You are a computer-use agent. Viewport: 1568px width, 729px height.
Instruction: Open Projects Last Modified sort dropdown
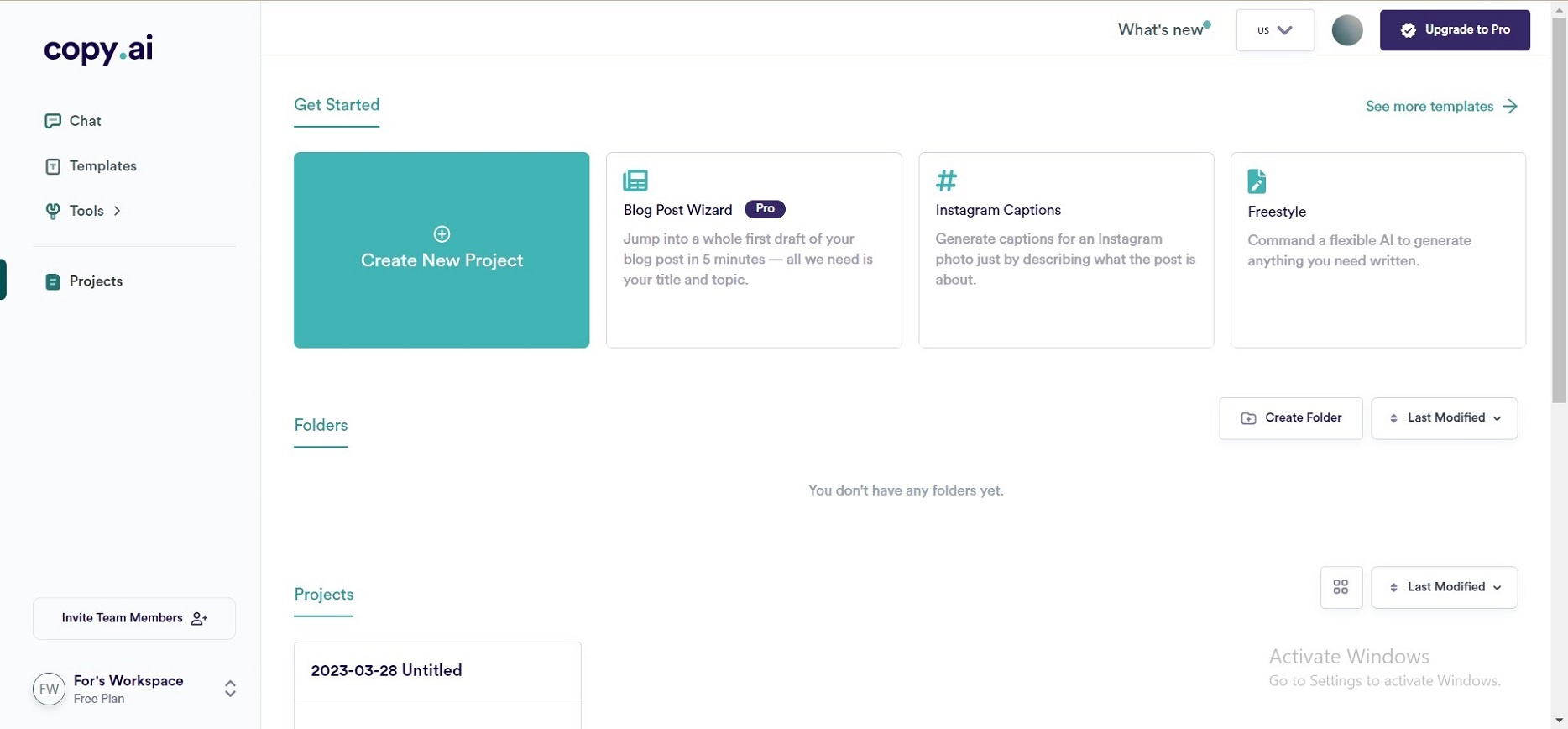[1444, 587]
